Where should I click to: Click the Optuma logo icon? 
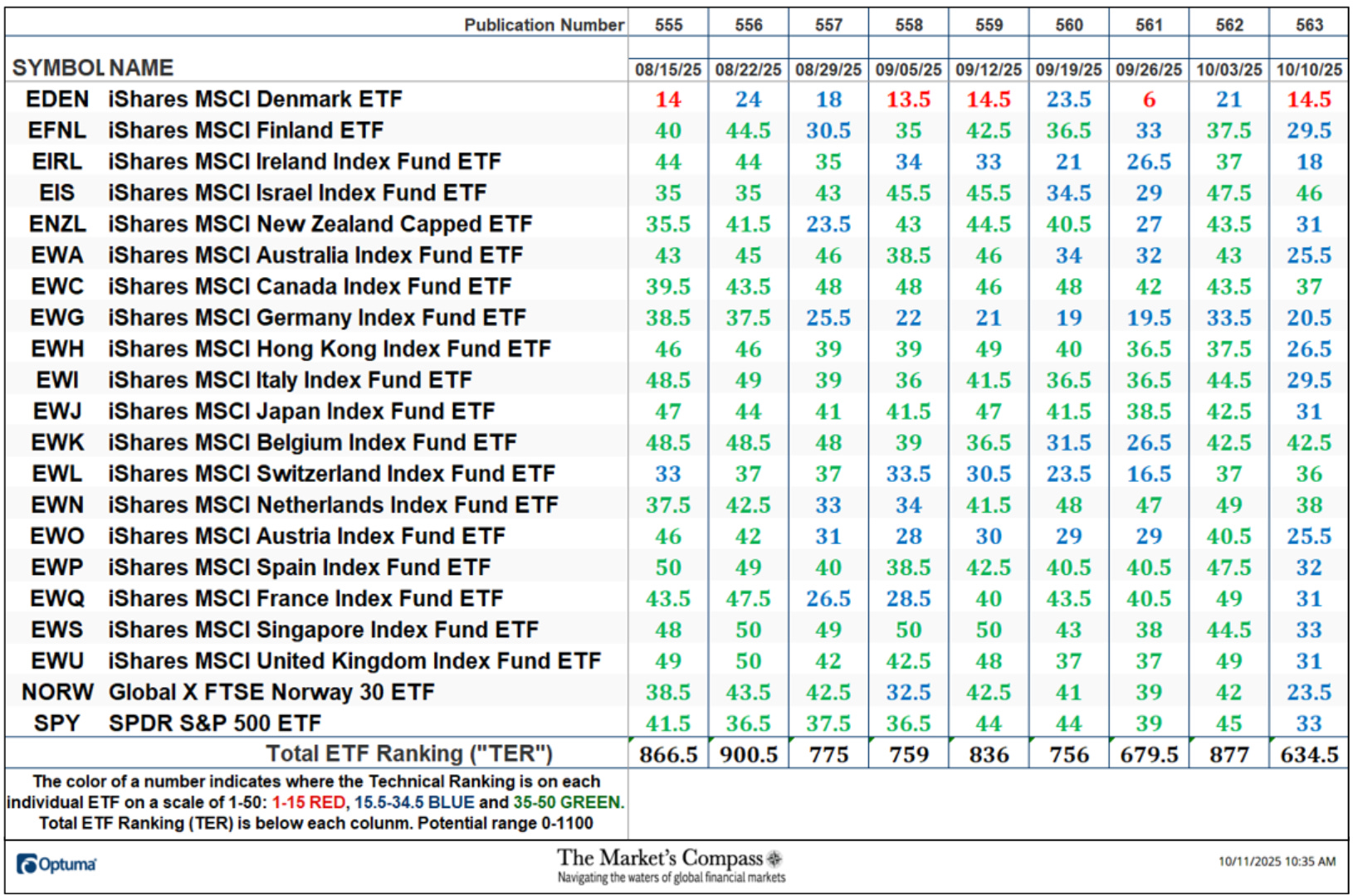[27, 864]
